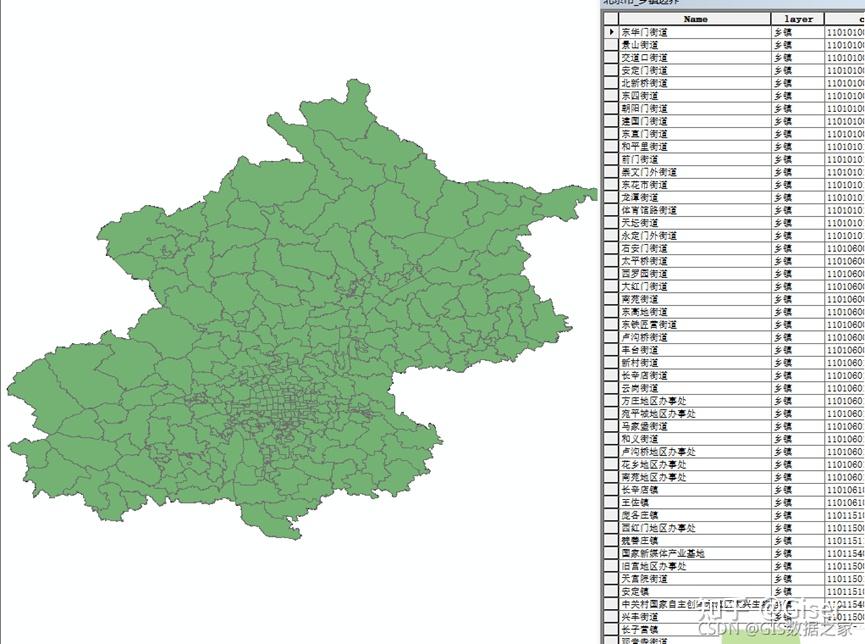The height and width of the screenshot is (644, 865).
Task: Click the 国家新媒体产业基地 cell
Action: tap(695, 553)
